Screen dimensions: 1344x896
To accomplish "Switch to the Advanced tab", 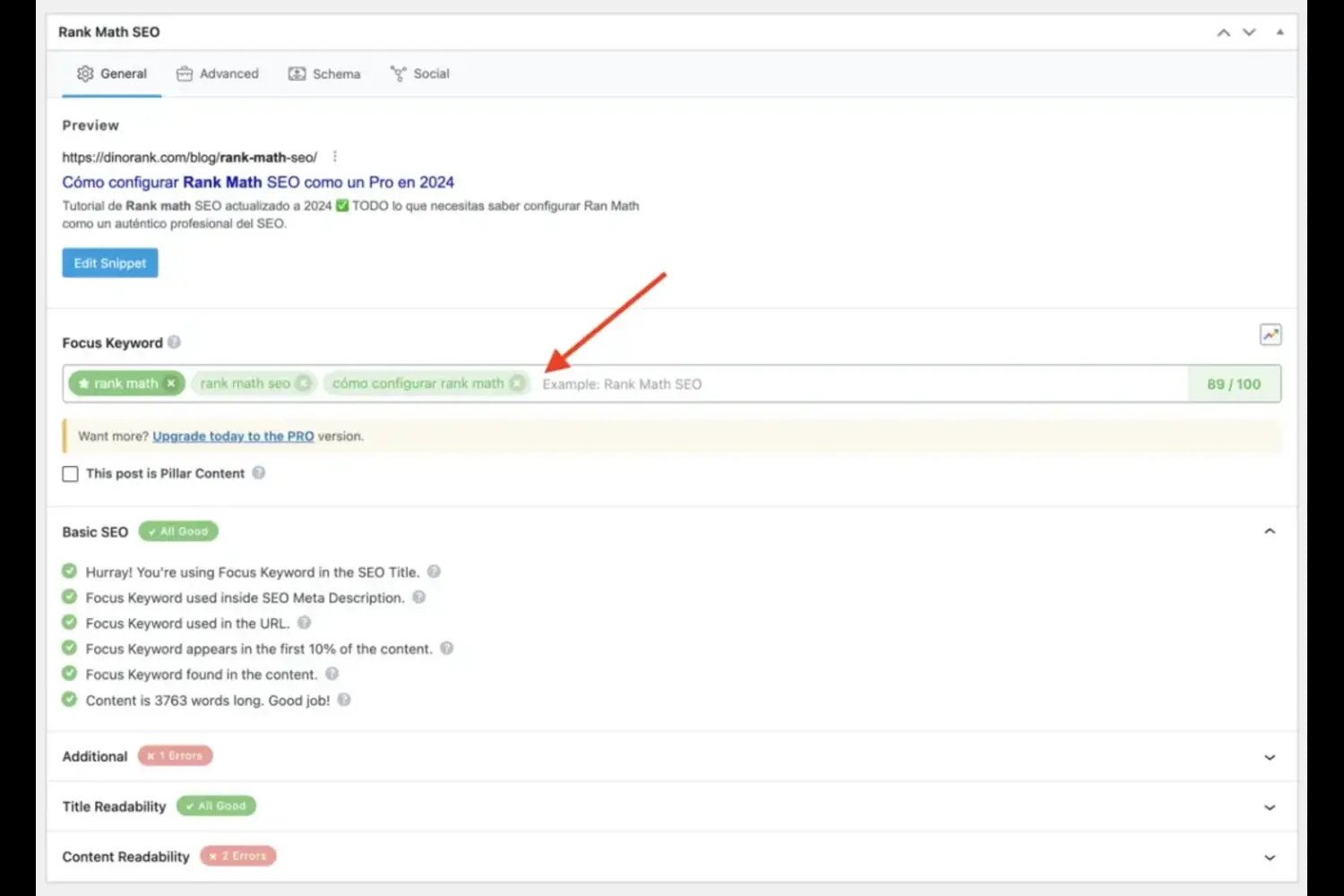I will tap(218, 73).
